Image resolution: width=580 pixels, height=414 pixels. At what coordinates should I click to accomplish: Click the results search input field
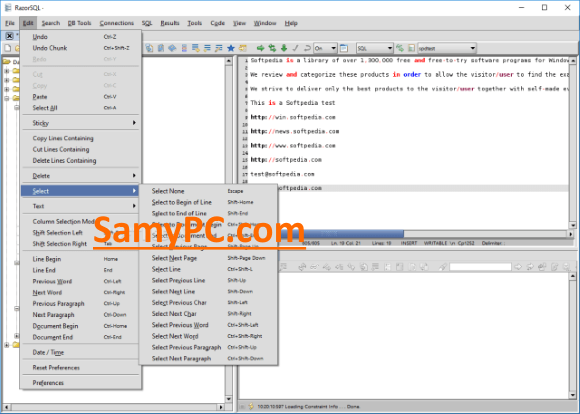tap(480, 266)
